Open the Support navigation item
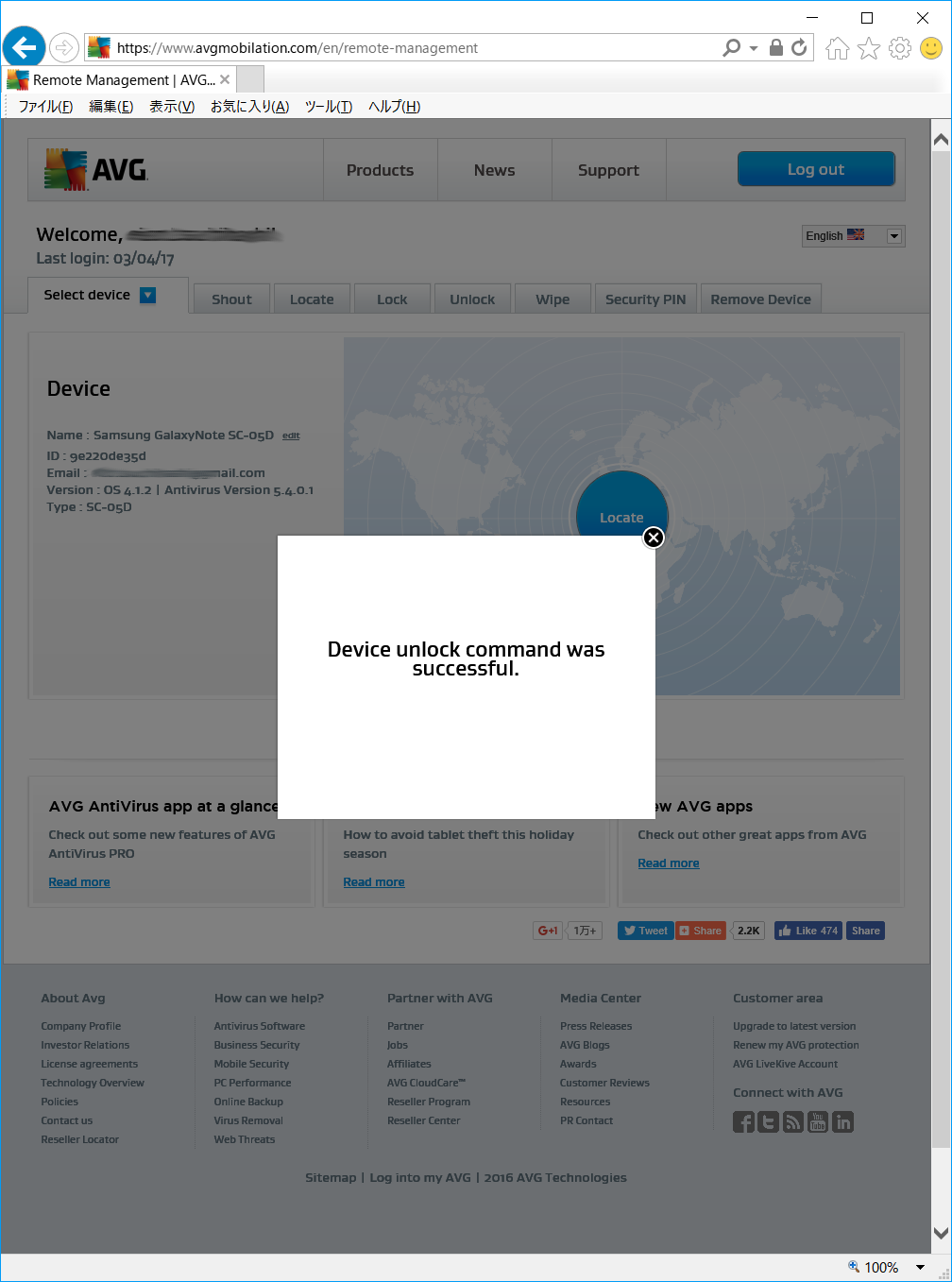The width and height of the screenshot is (952, 1282). (x=608, y=170)
